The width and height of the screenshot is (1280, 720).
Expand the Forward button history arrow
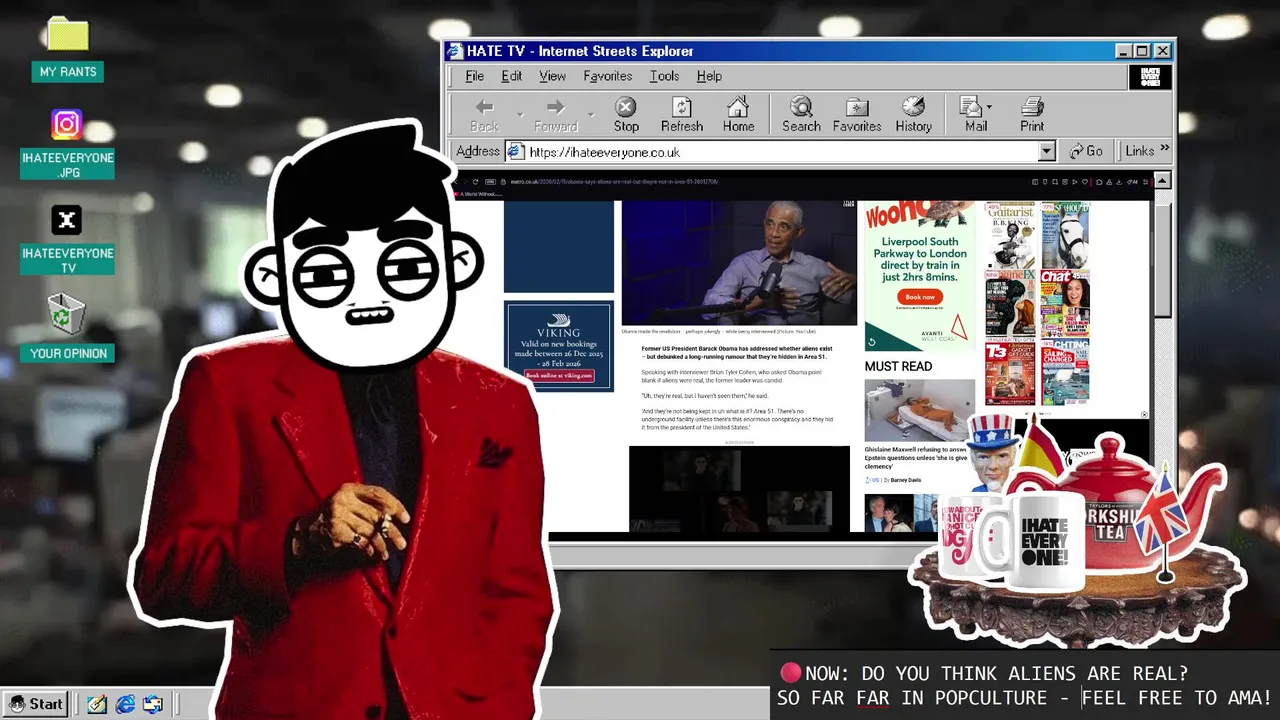[591, 115]
